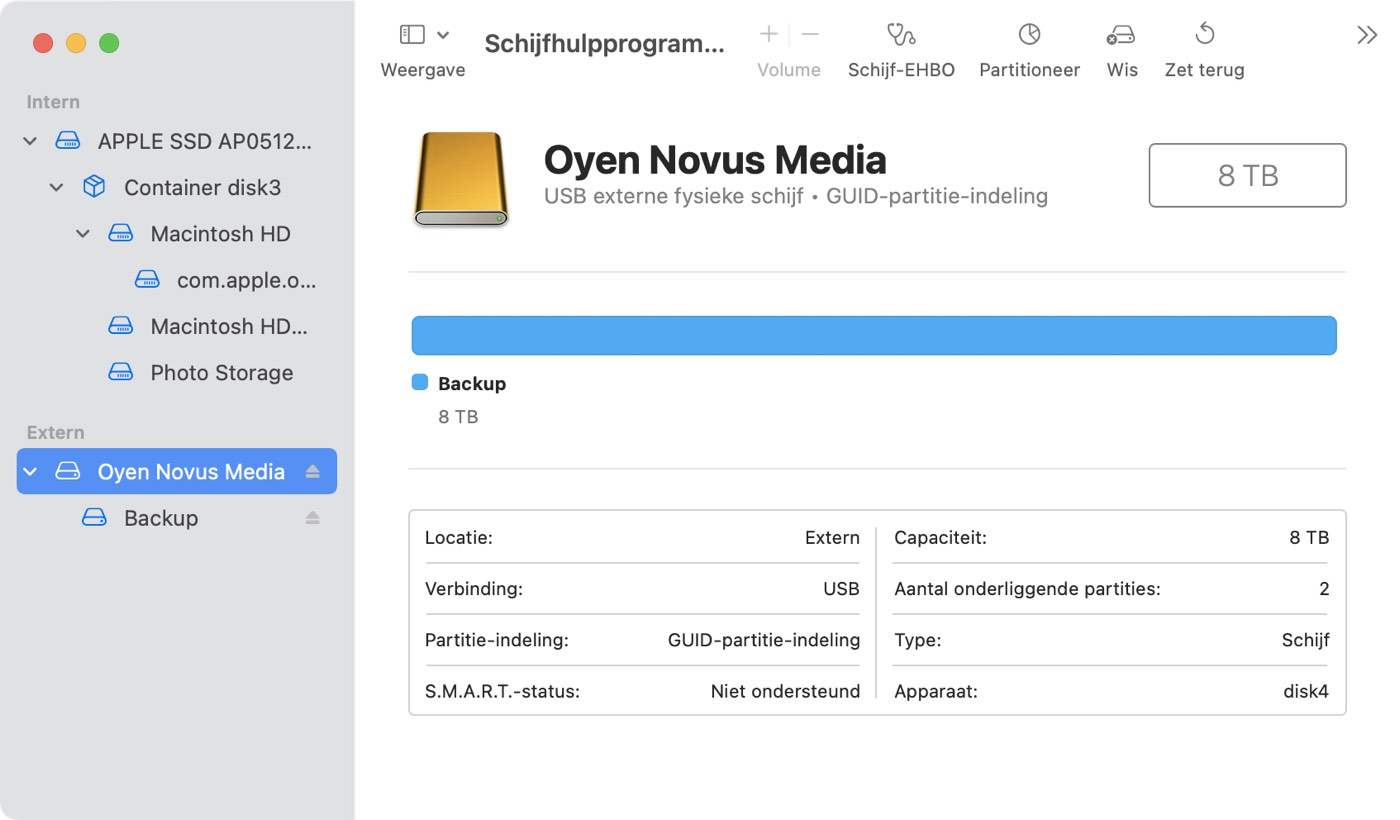Viewport: 1400px width, 820px height.
Task: Click the GUID-partitie-indeling value in the table
Action: pos(764,640)
